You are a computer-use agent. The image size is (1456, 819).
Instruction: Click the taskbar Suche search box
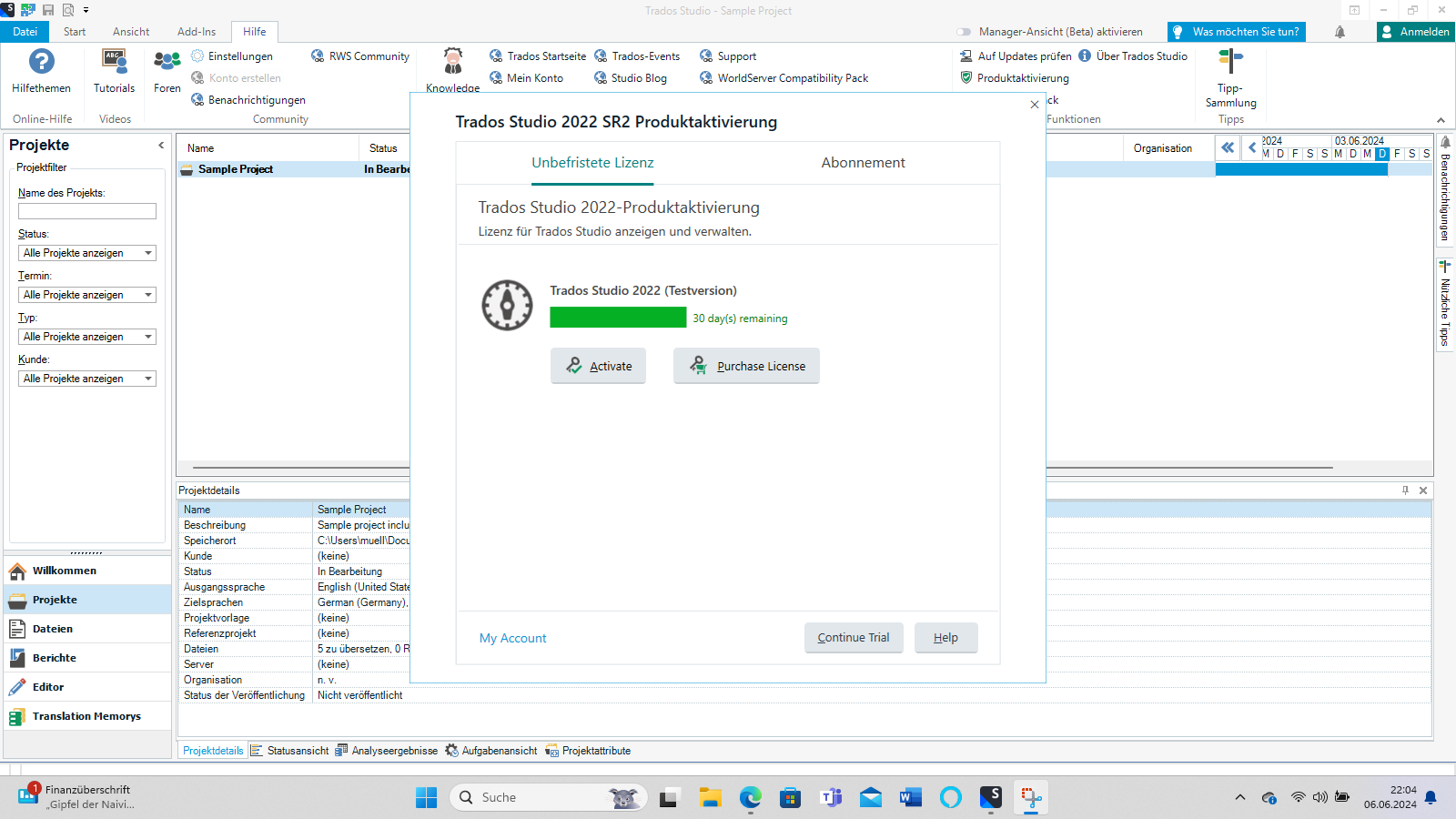coord(548,797)
